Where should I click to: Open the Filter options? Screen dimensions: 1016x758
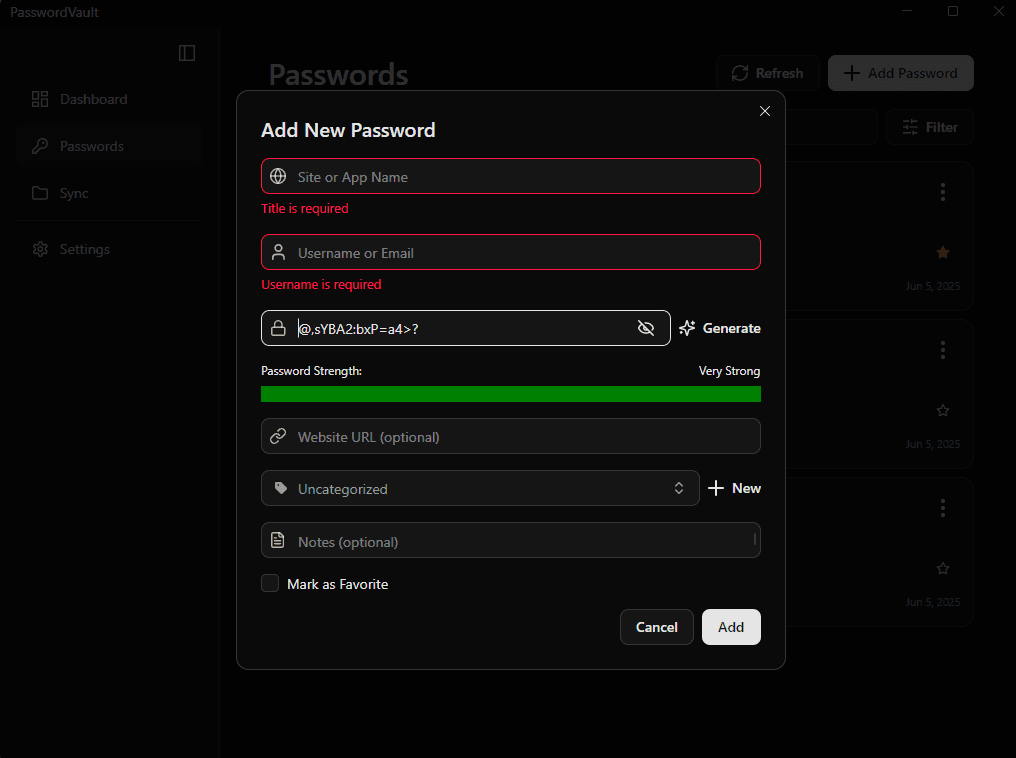click(x=929, y=127)
